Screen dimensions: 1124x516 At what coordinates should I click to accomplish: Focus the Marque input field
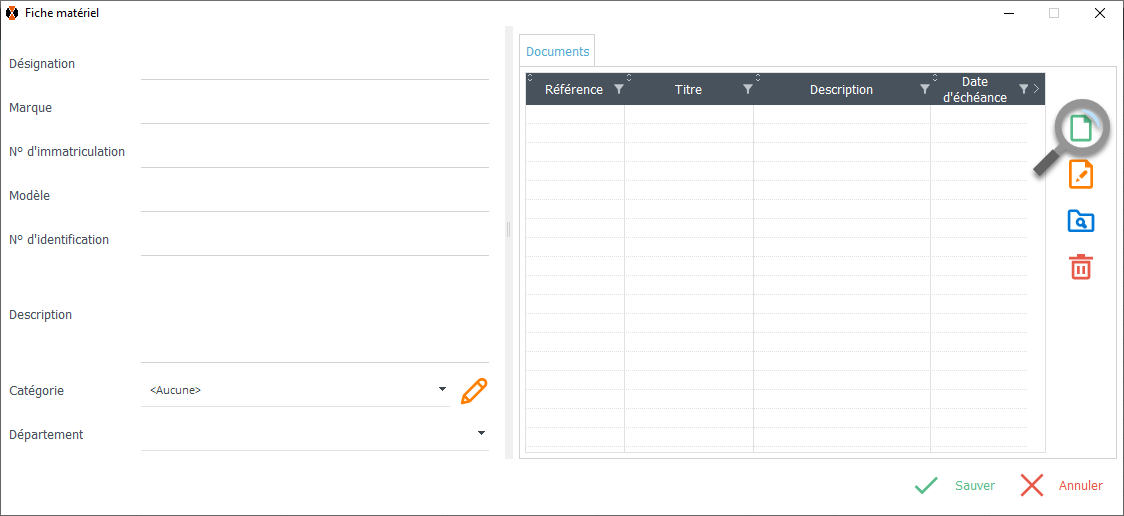[x=314, y=110]
